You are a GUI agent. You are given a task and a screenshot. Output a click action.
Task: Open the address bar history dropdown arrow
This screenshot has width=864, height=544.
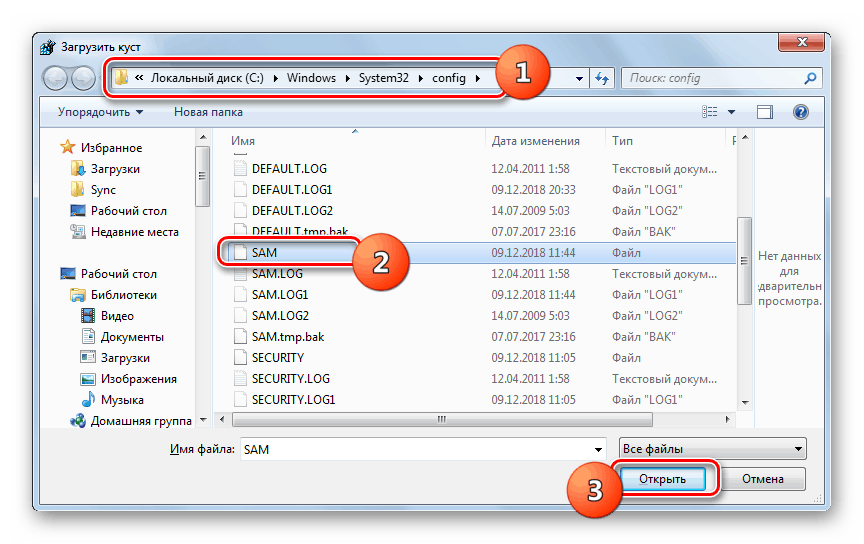coord(579,78)
